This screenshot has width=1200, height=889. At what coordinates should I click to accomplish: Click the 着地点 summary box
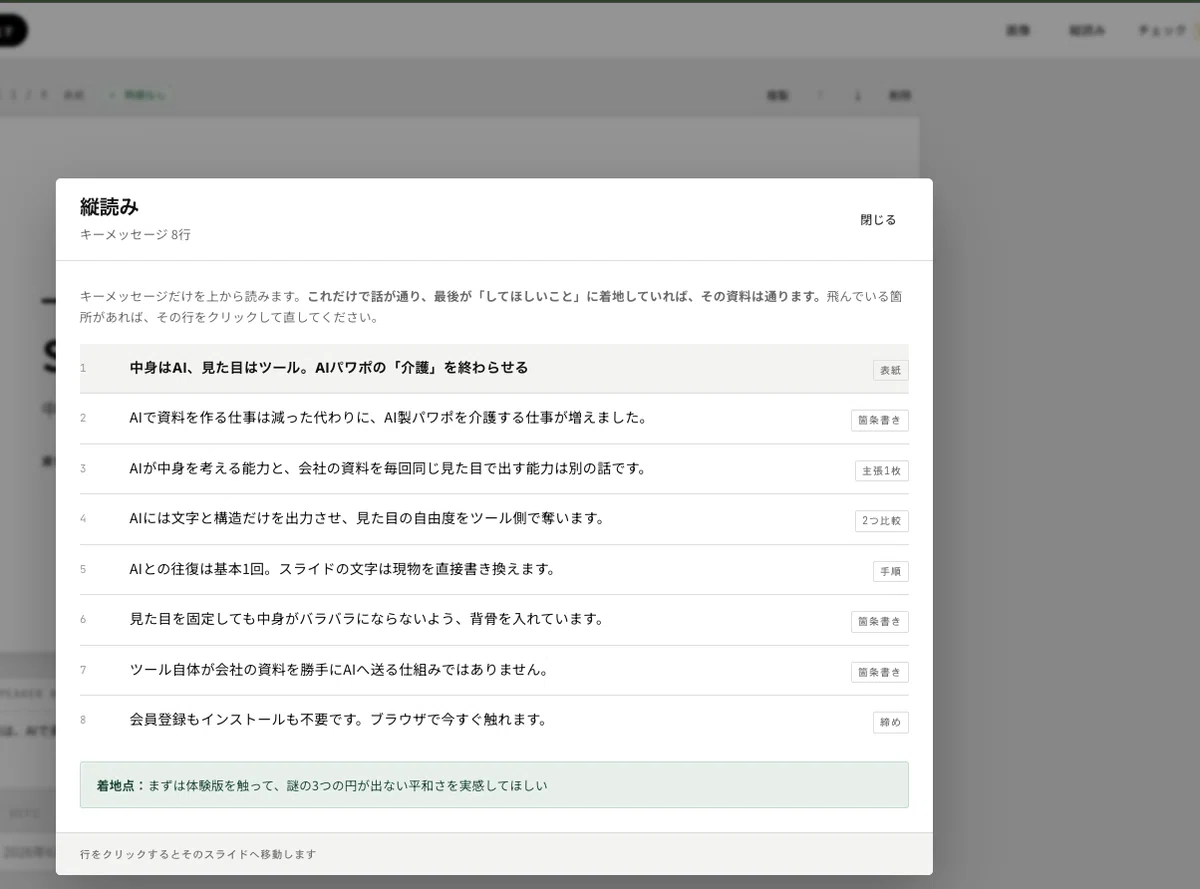[494, 785]
